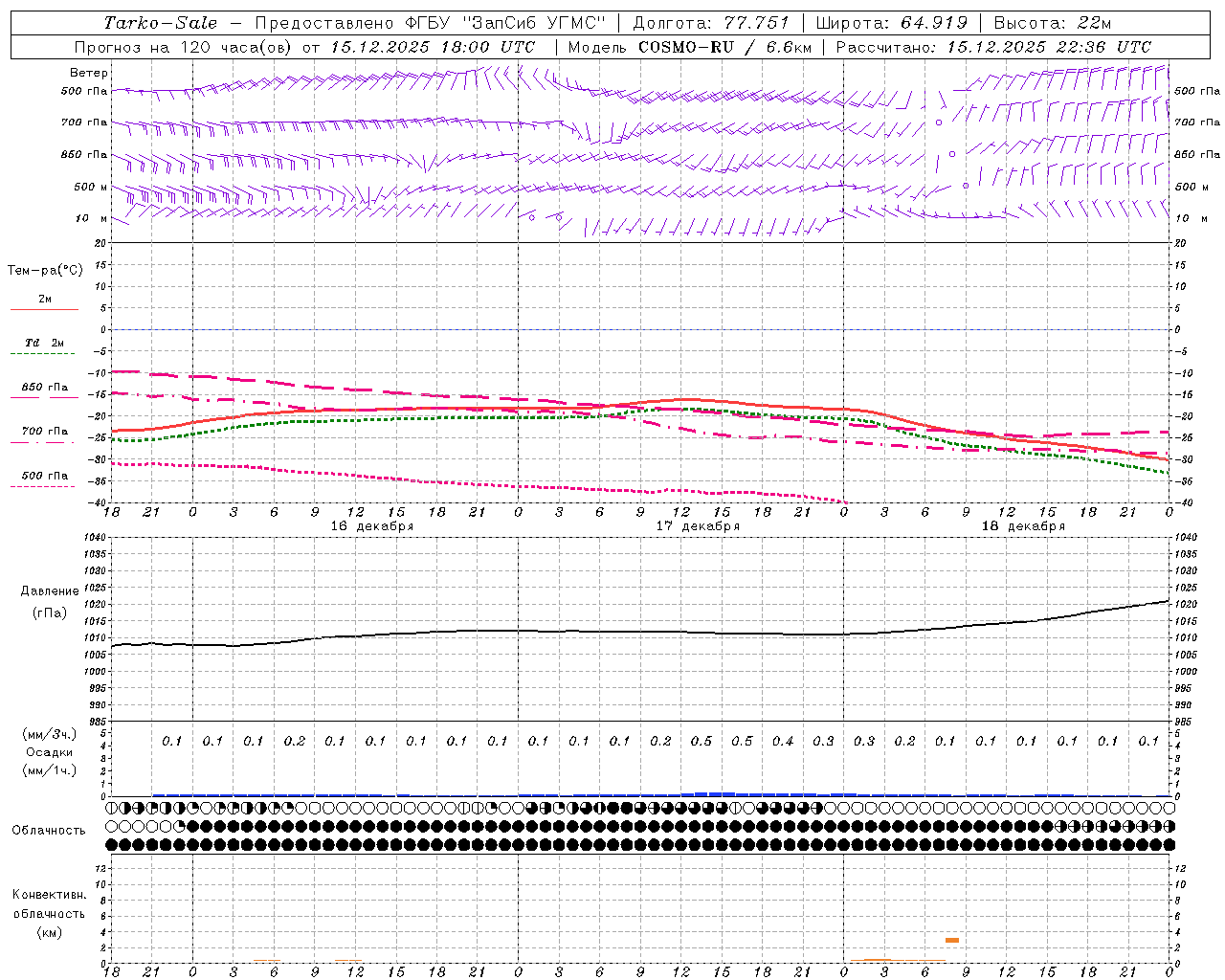The width and height of the screenshot is (1225, 980).
Task: Select the 0.4 precipitation value
Action: point(783,741)
